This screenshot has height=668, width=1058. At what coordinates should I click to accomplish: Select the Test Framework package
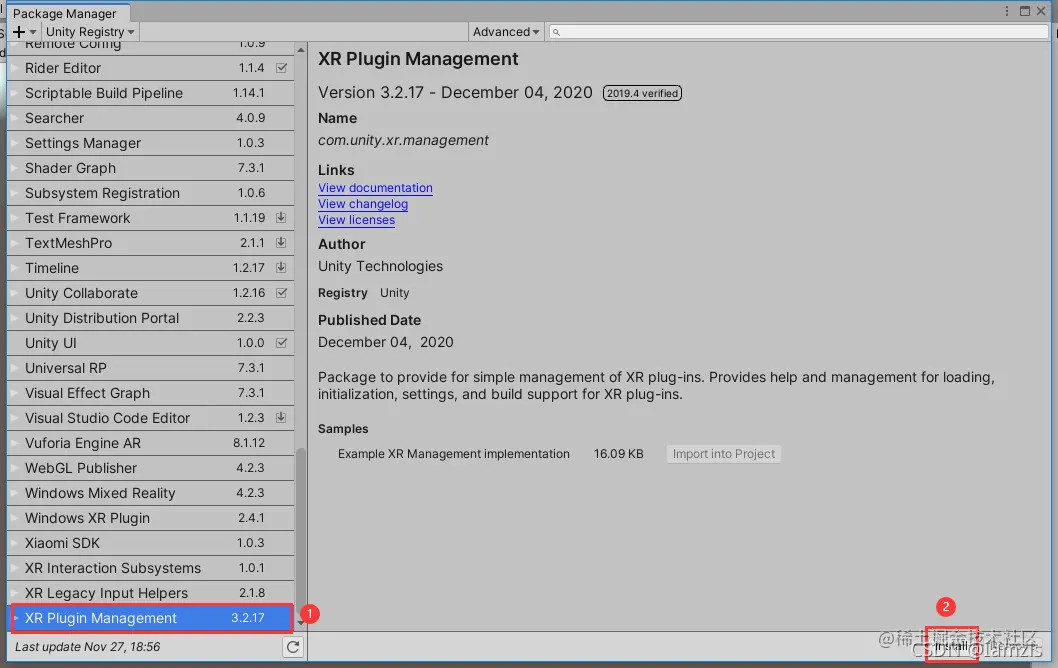[150, 217]
